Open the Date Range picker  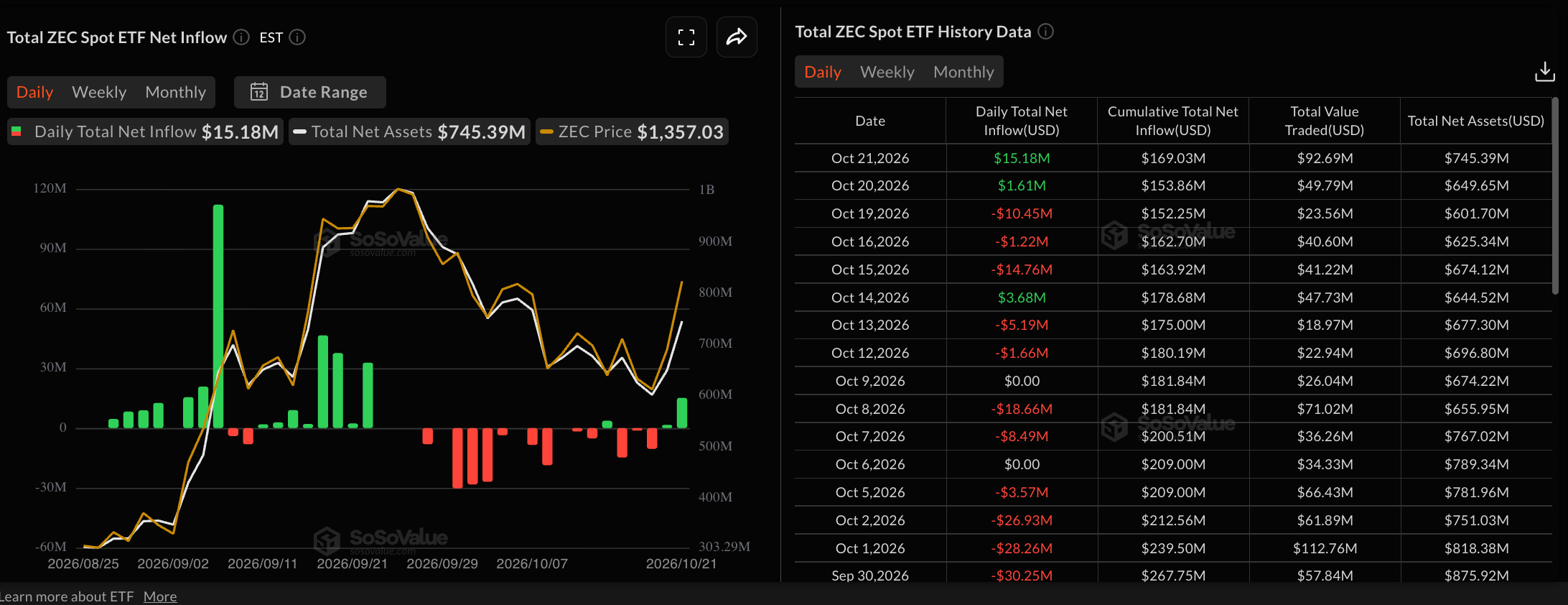pos(310,92)
